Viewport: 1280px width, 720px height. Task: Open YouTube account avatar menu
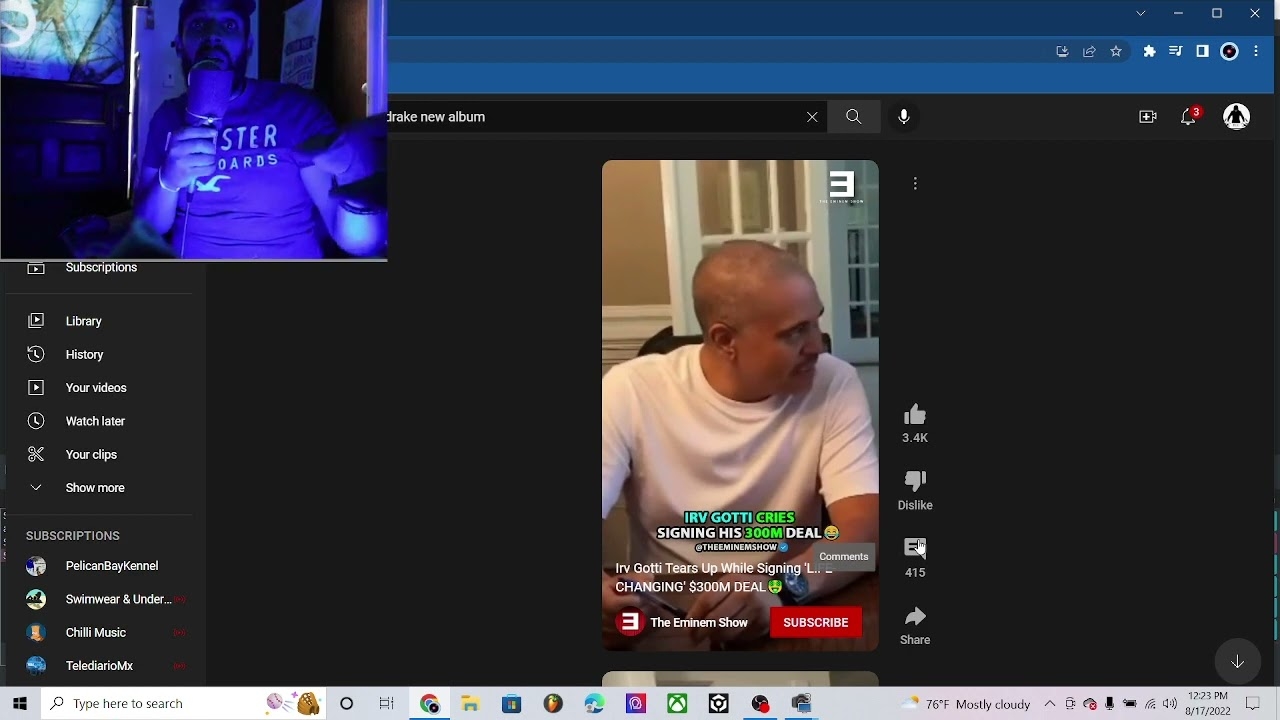1237,117
